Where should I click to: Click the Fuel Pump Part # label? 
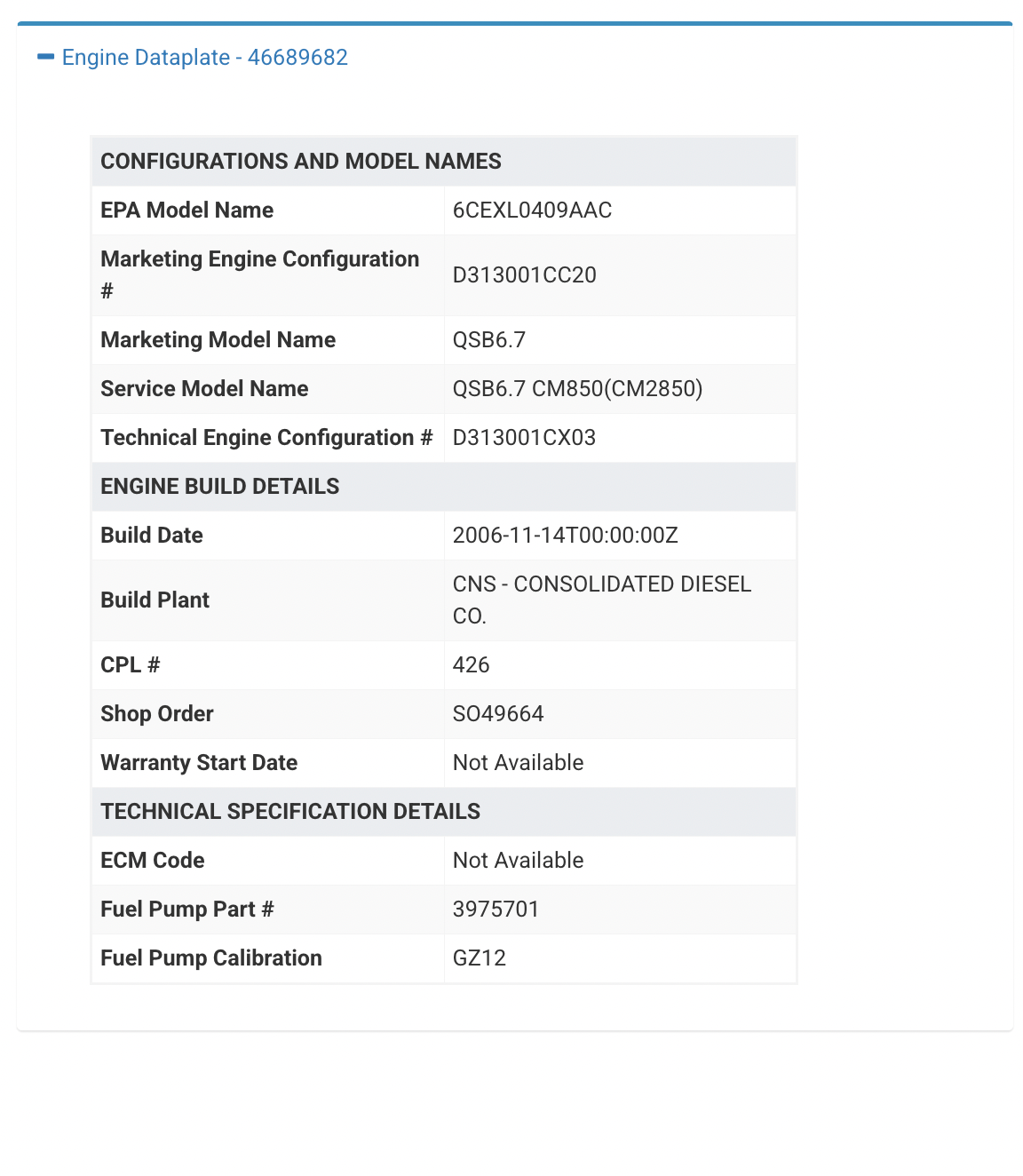click(x=186, y=910)
